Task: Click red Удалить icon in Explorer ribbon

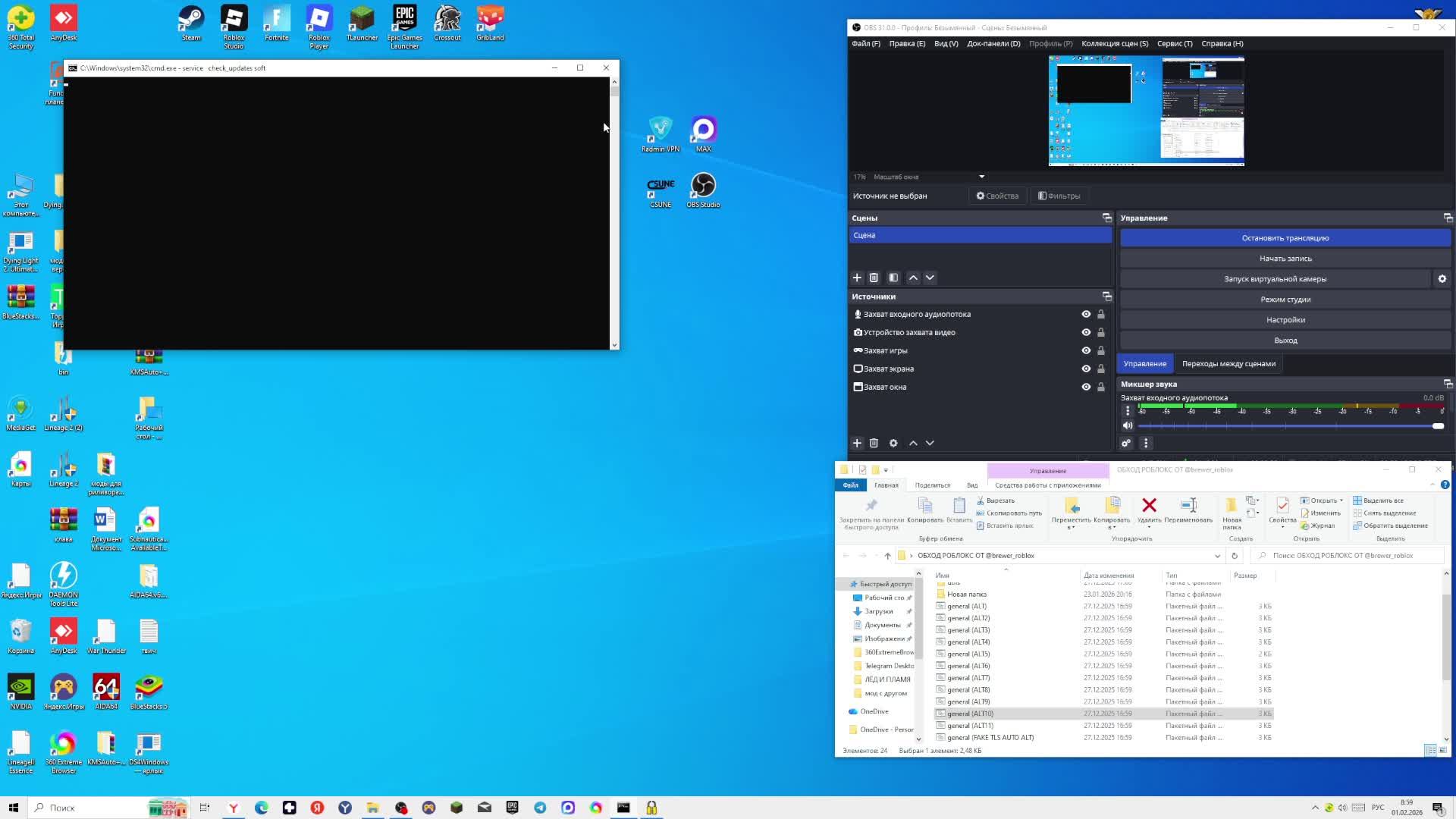Action: point(1149,506)
